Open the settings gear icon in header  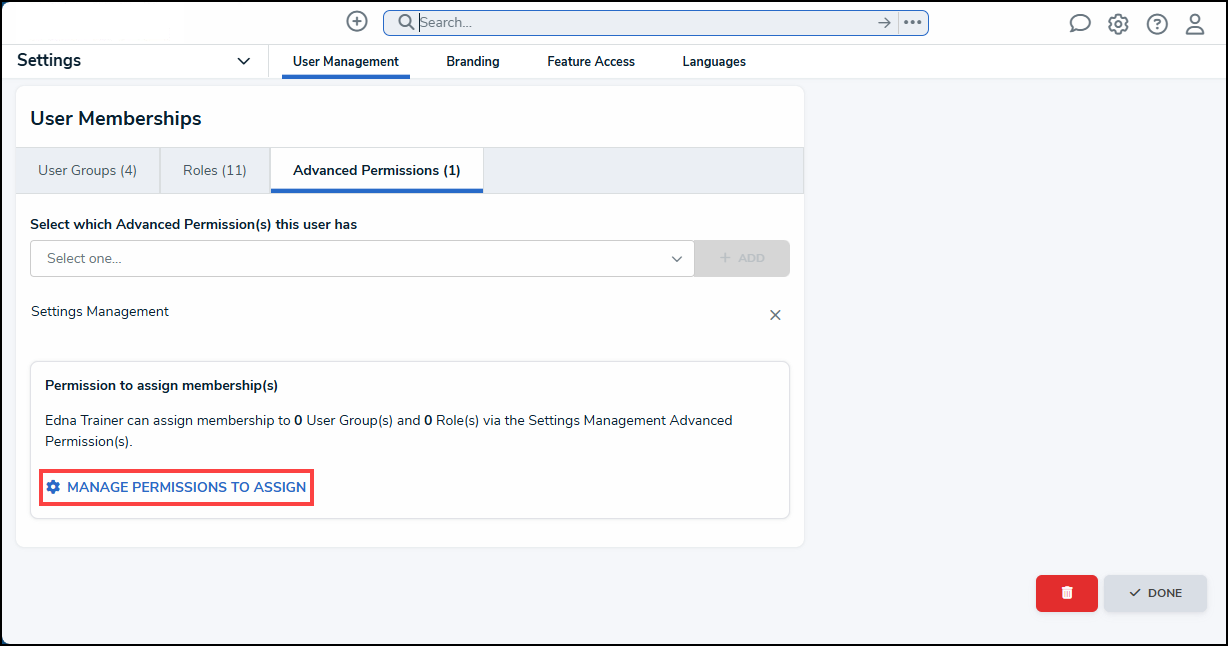[x=1118, y=24]
